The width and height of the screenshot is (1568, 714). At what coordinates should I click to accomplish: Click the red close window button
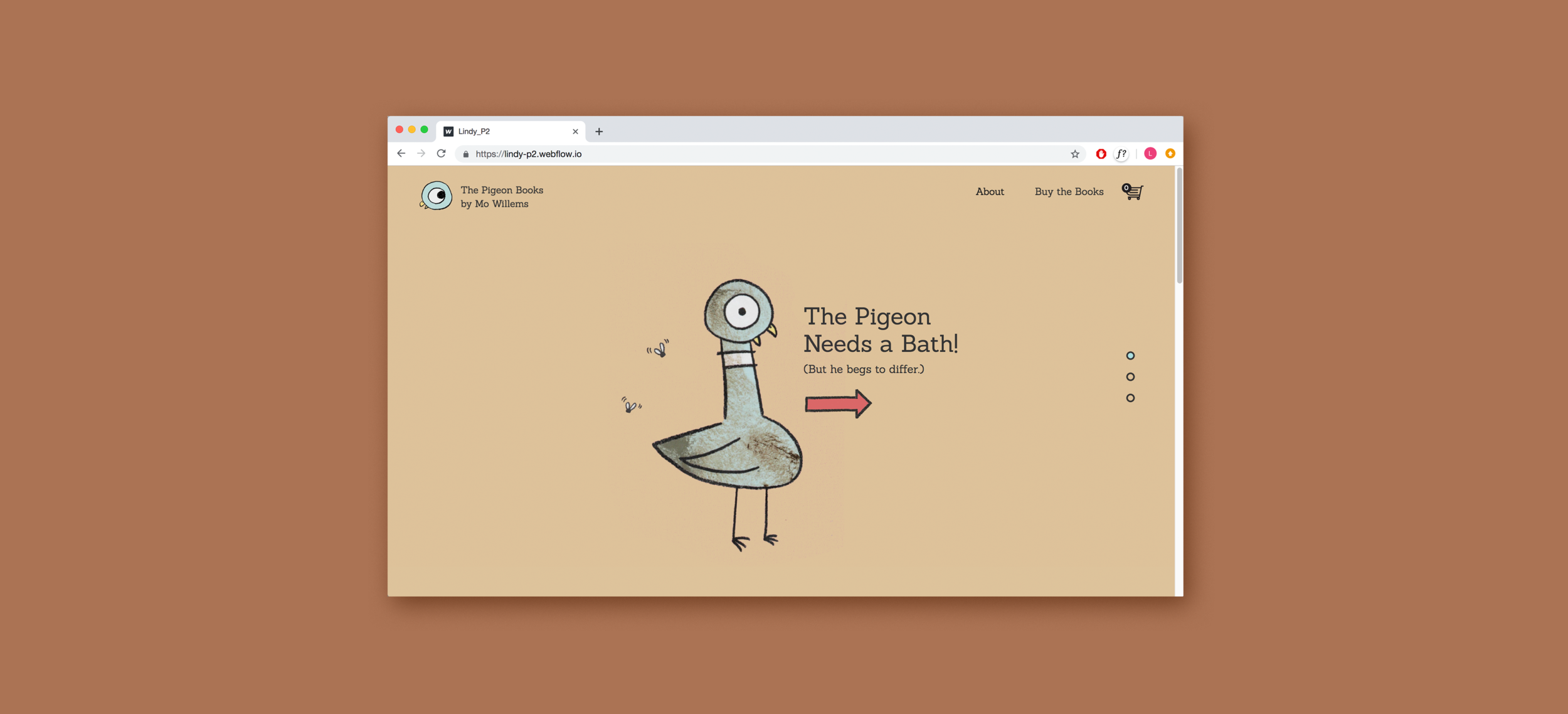400,130
